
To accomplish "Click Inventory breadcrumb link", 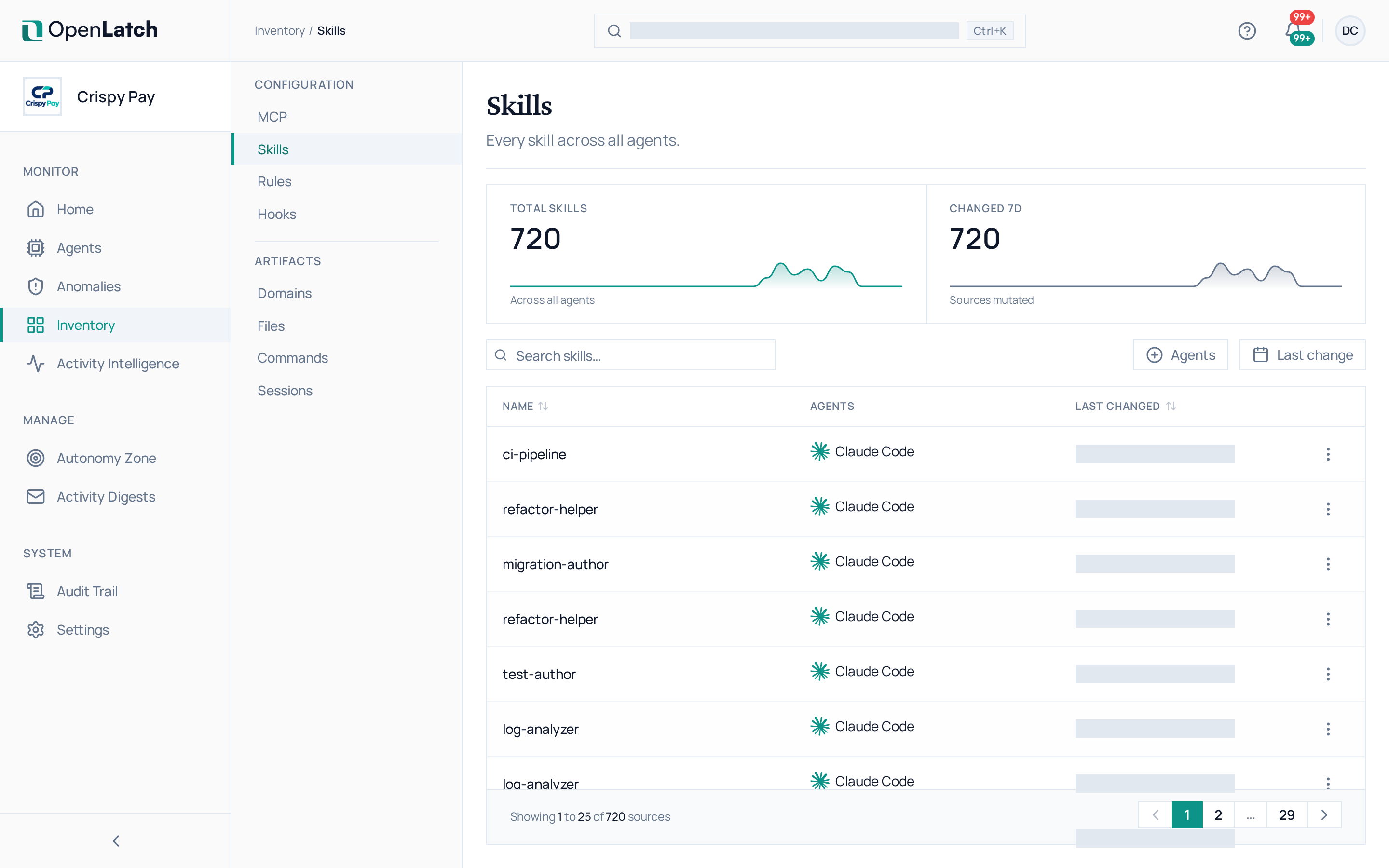I will pos(280,30).
